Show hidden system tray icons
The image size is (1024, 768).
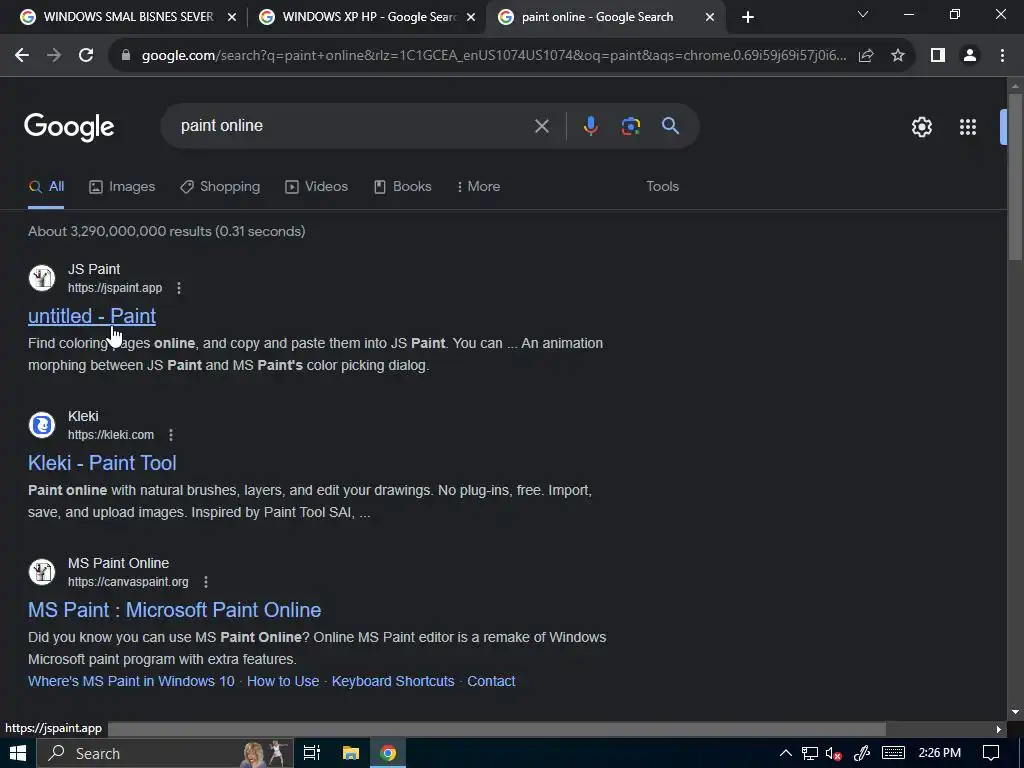pyautogui.click(x=786, y=754)
